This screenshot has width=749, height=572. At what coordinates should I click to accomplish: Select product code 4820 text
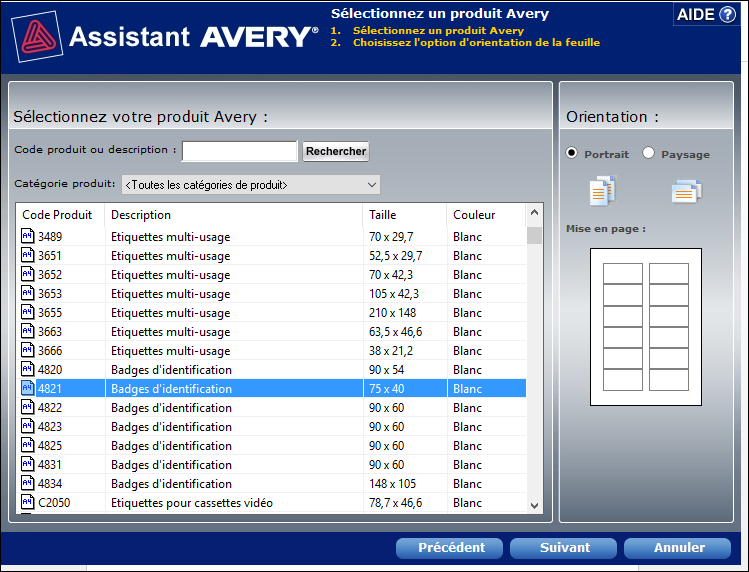click(50, 370)
